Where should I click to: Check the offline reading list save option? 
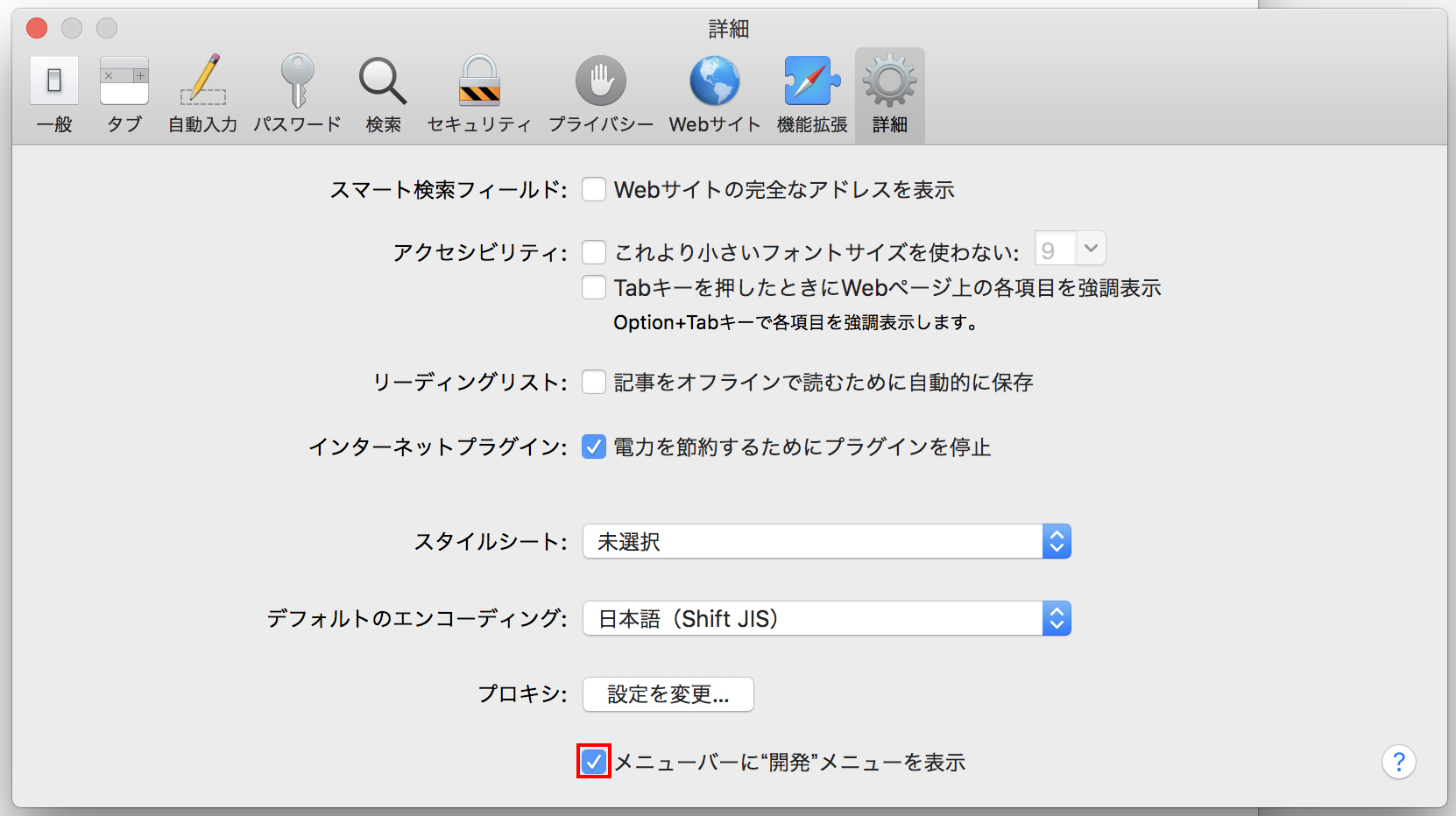pos(594,382)
